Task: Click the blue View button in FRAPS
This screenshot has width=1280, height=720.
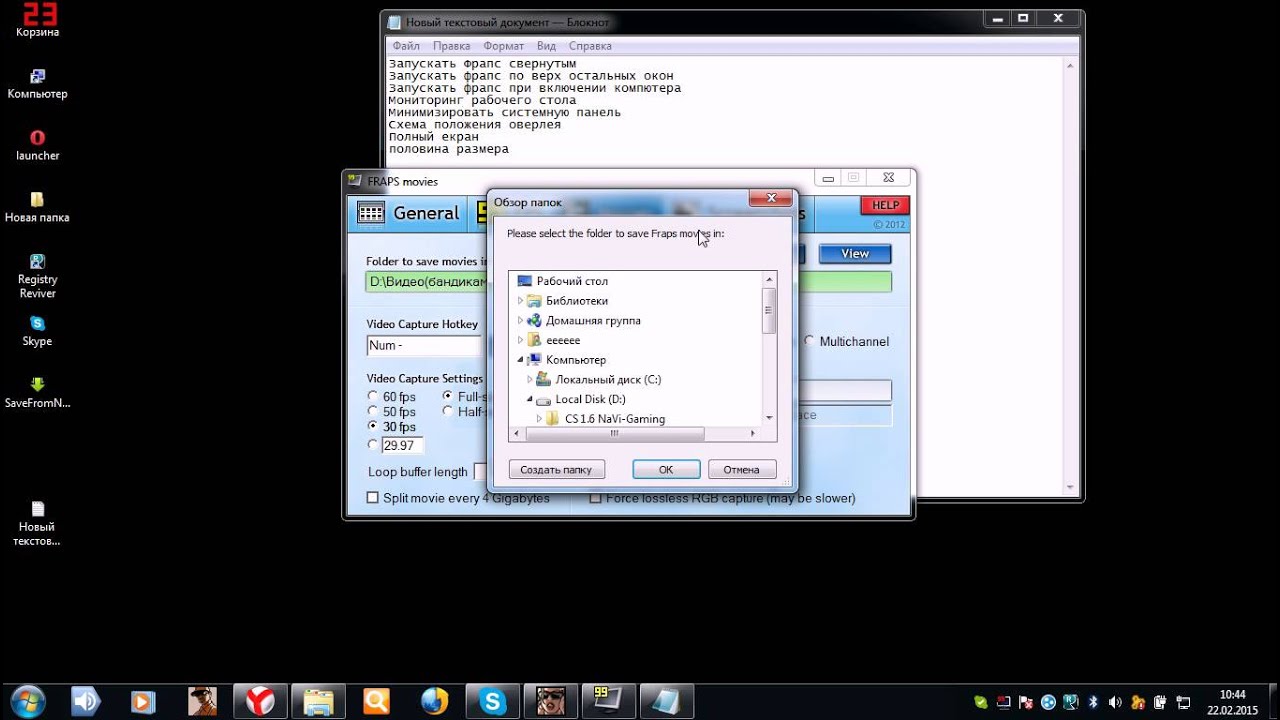Action: click(x=855, y=254)
